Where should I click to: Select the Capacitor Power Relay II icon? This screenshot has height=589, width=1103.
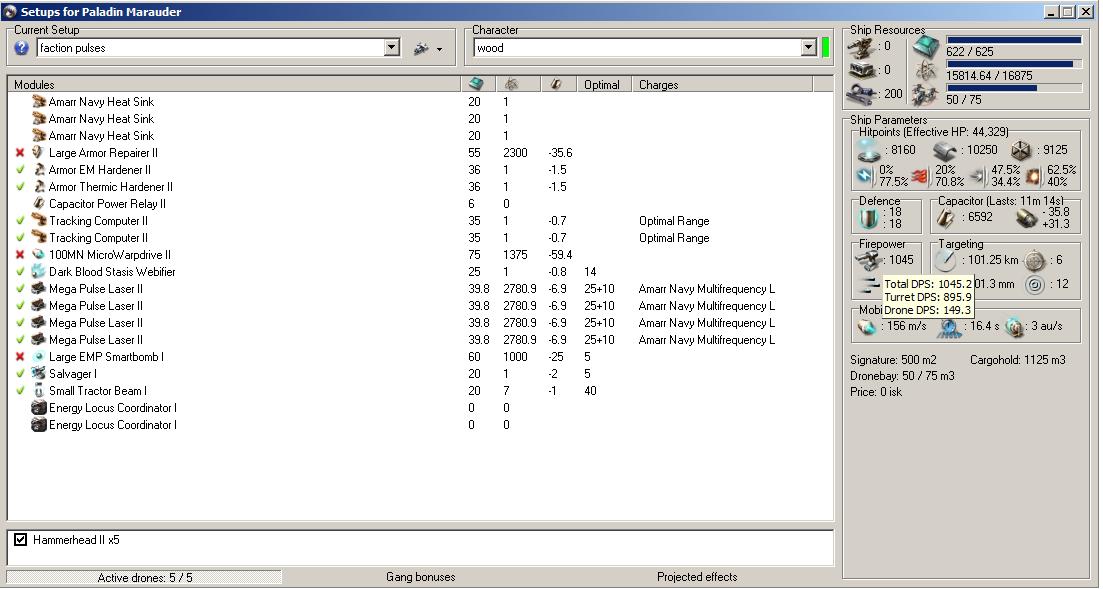point(39,203)
